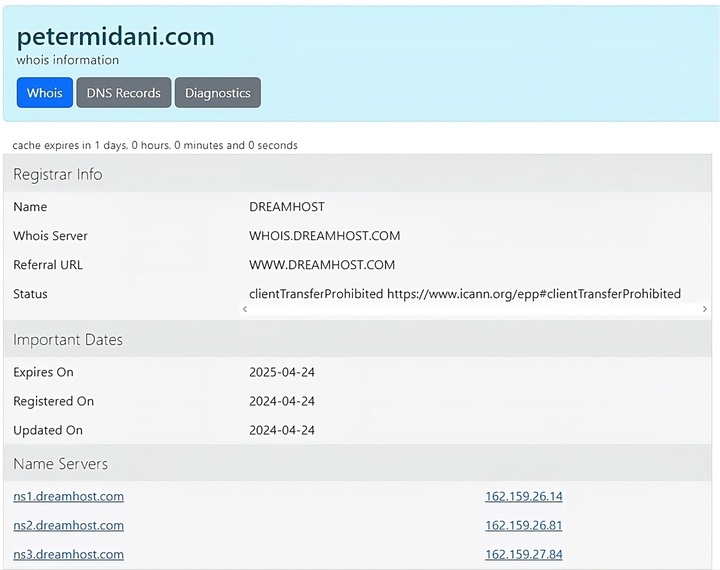Click the Expires On label

(x=44, y=372)
